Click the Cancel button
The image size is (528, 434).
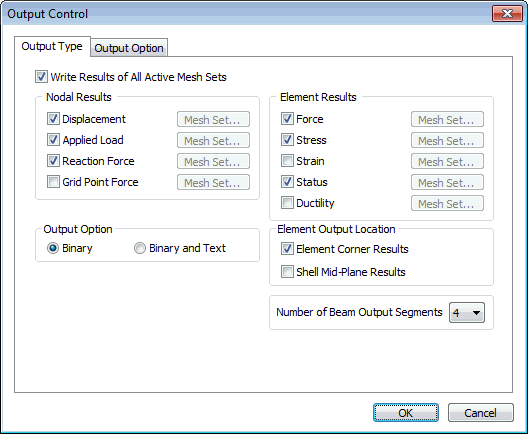(481, 412)
